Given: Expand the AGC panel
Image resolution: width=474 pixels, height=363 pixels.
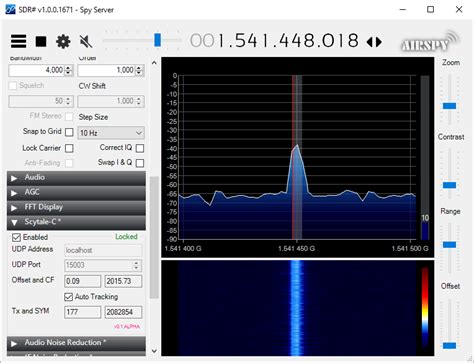Looking at the screenshot, I should [x=76, y=193].
